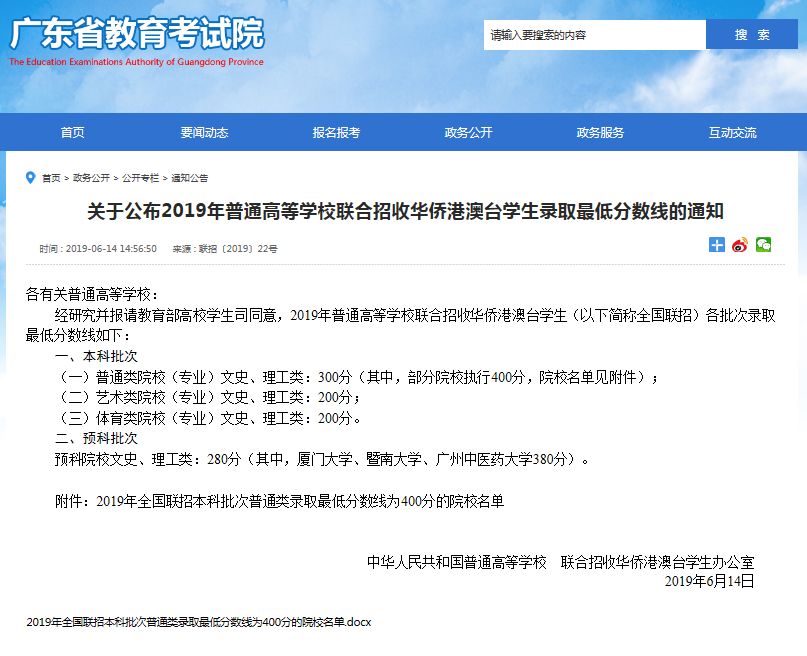This screenshot has width=807, height=656.
Task: Click the timestamp 2019-06-14 14:56:50
Action: [111, 249]
